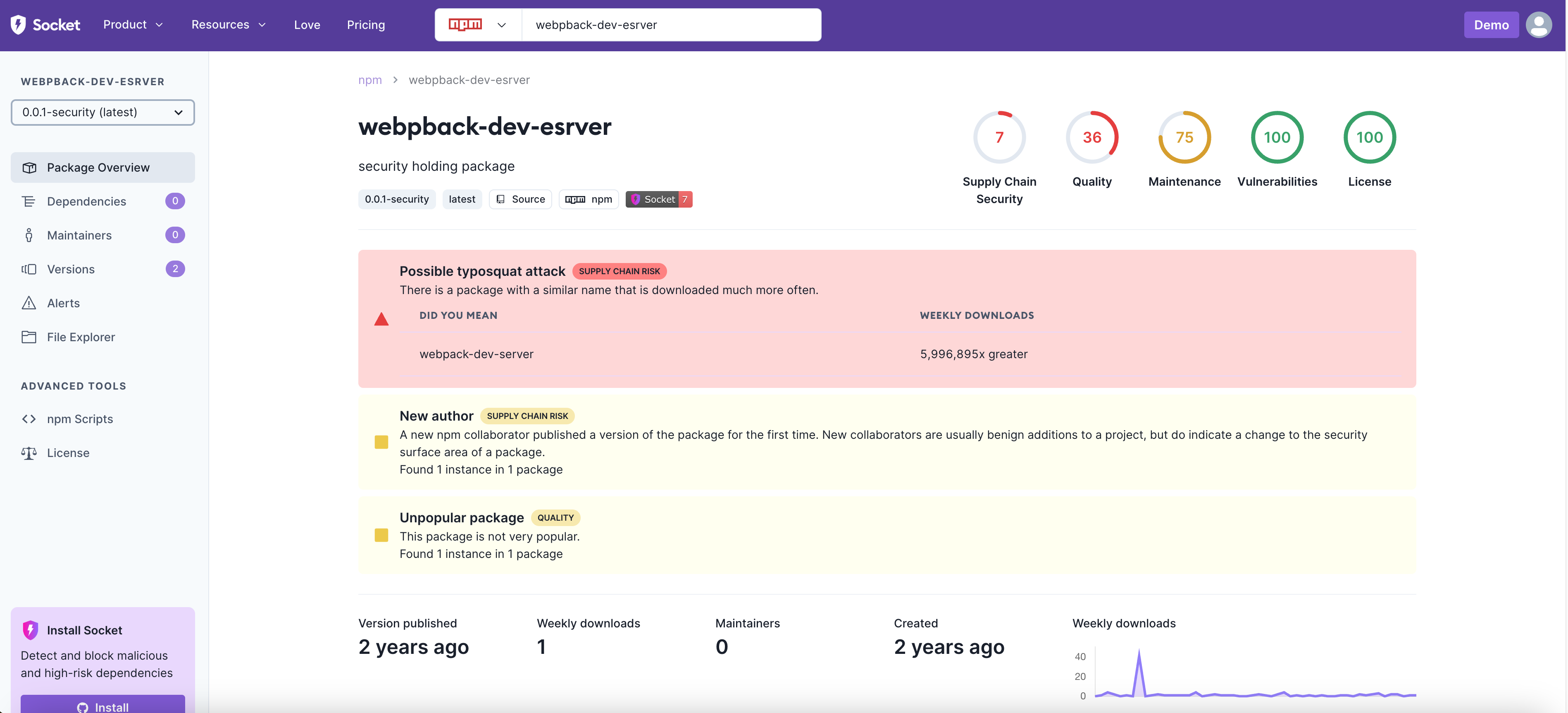Click the Install button
The width and height of the screenshot is (1568, 713).
[103, 705]
